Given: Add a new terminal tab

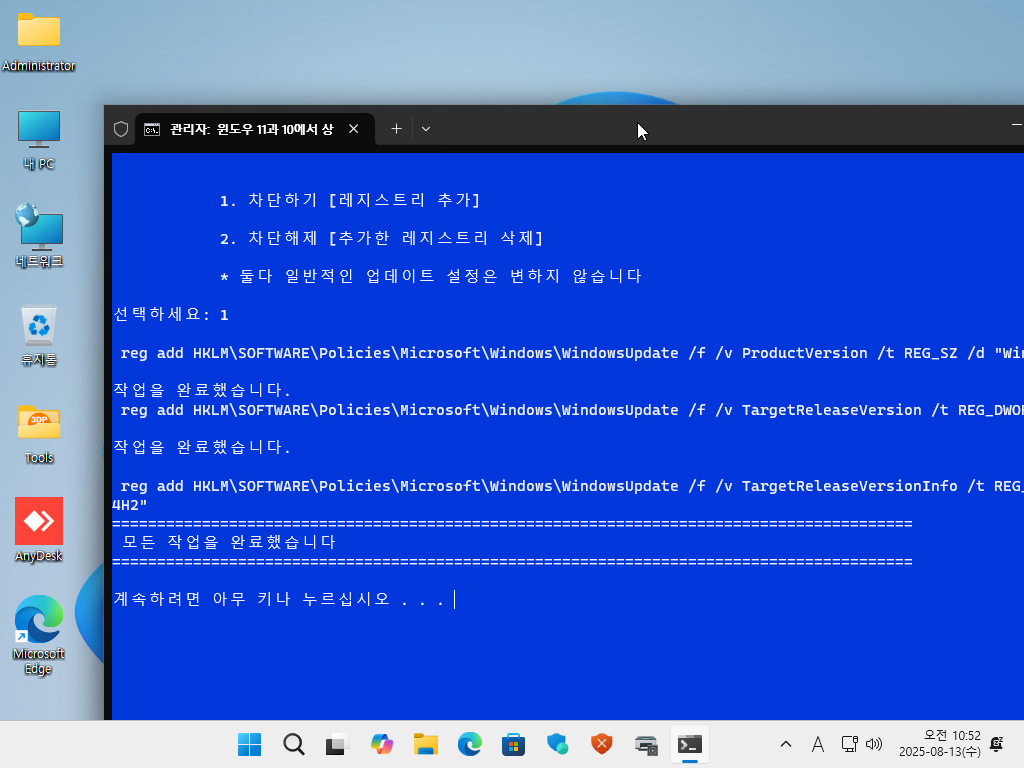Looking at the screenshot, I should point(396,129).
